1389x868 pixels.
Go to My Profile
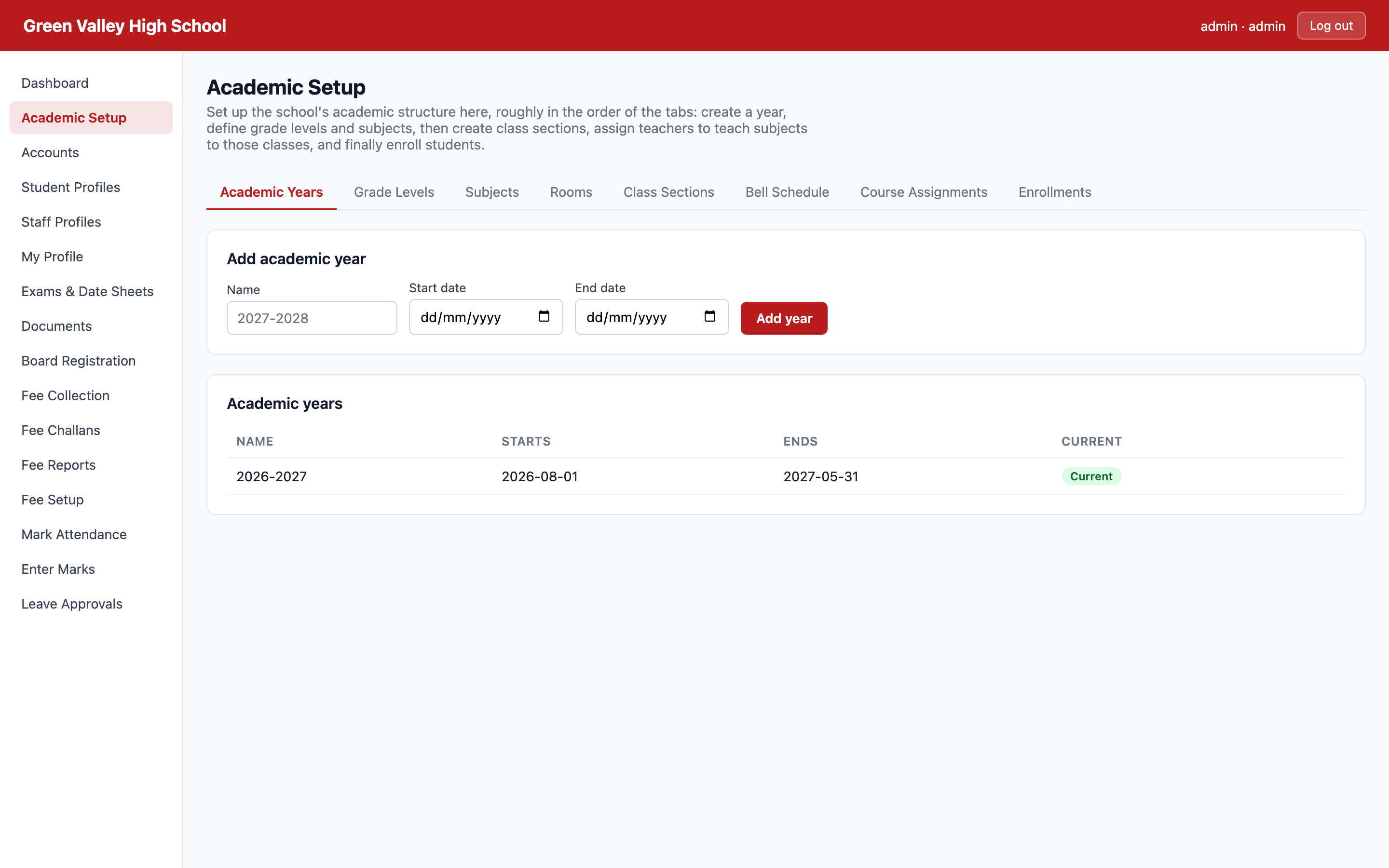91,257
